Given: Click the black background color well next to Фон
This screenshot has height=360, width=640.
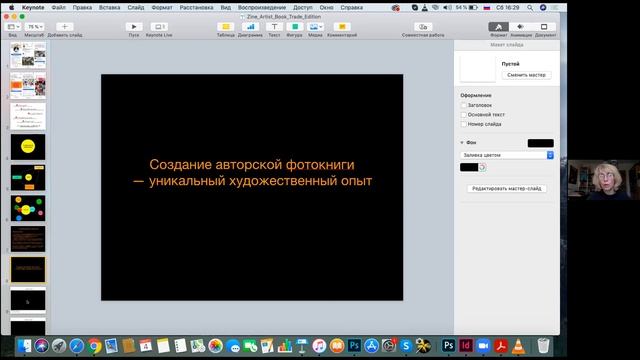Looking at the screenshot, I should [x=540, y=143].
